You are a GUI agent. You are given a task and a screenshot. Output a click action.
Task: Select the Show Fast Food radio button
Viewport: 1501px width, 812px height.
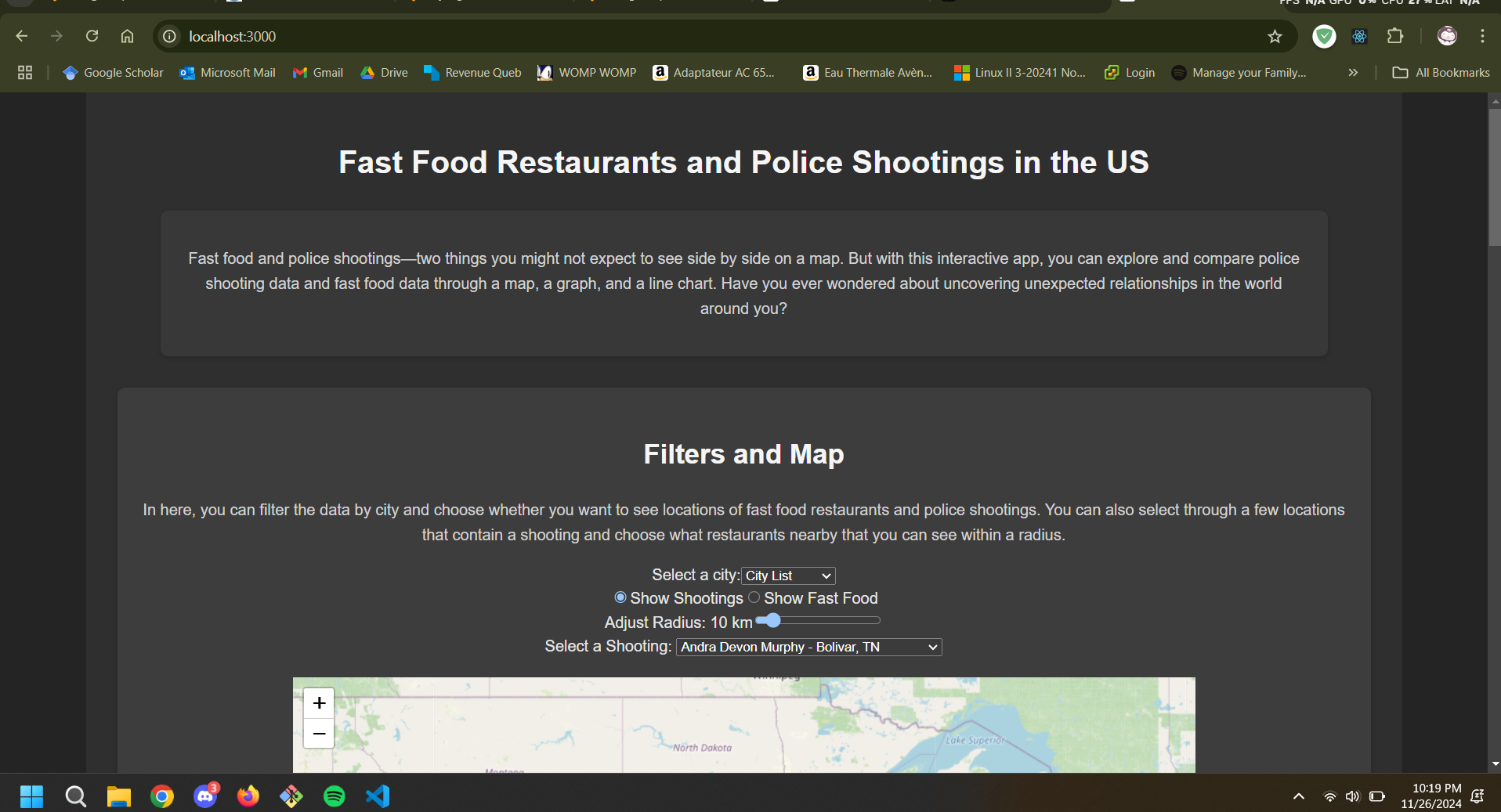click(754, 597)
